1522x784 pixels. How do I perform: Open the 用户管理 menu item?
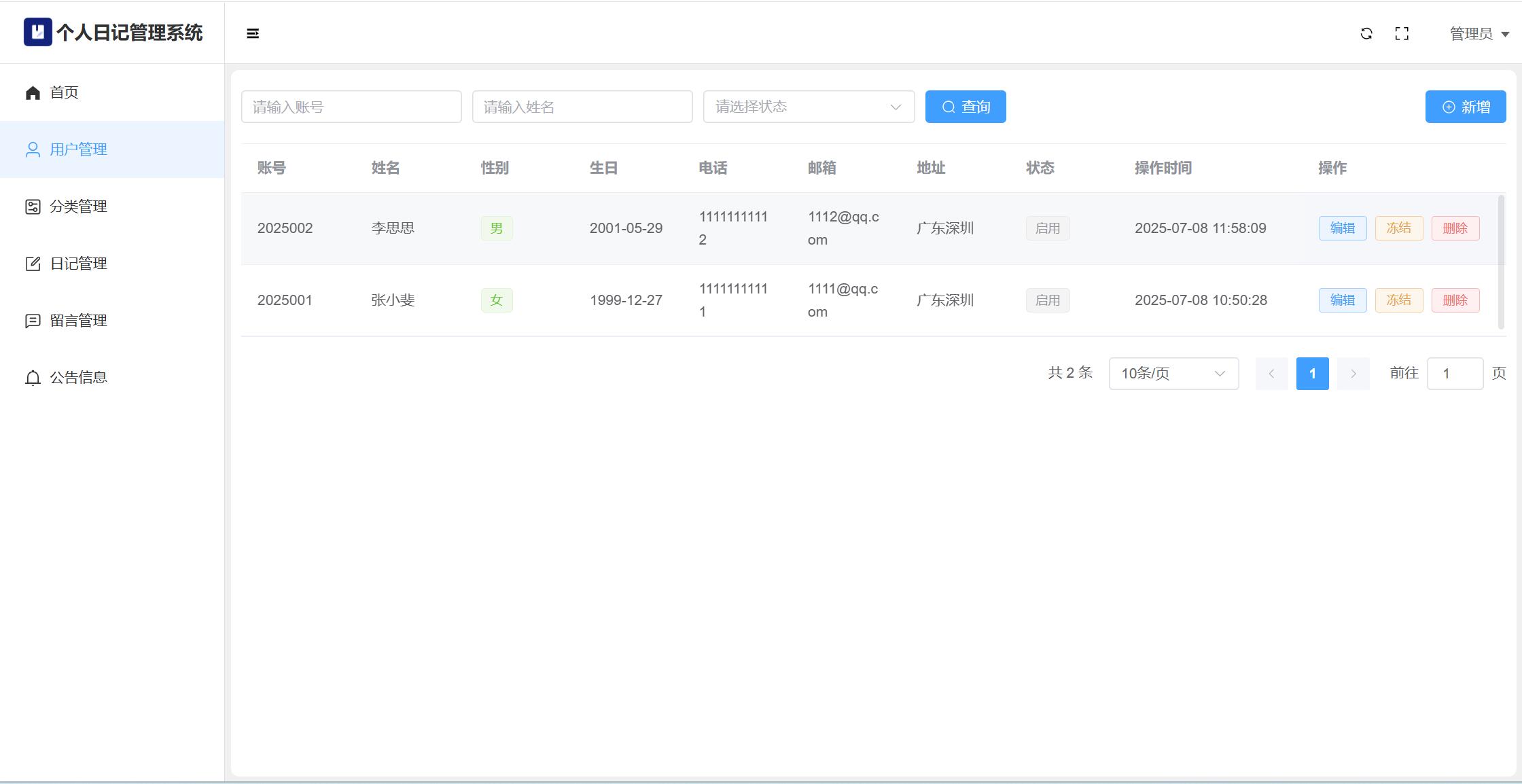coord(79,149)
